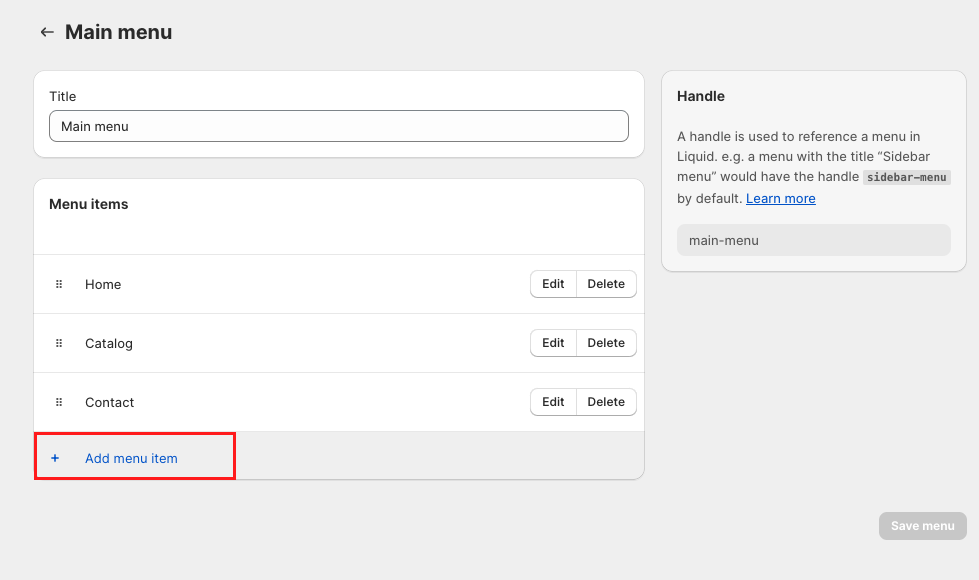Select the Contact row in Menu items

coord(300,402)
